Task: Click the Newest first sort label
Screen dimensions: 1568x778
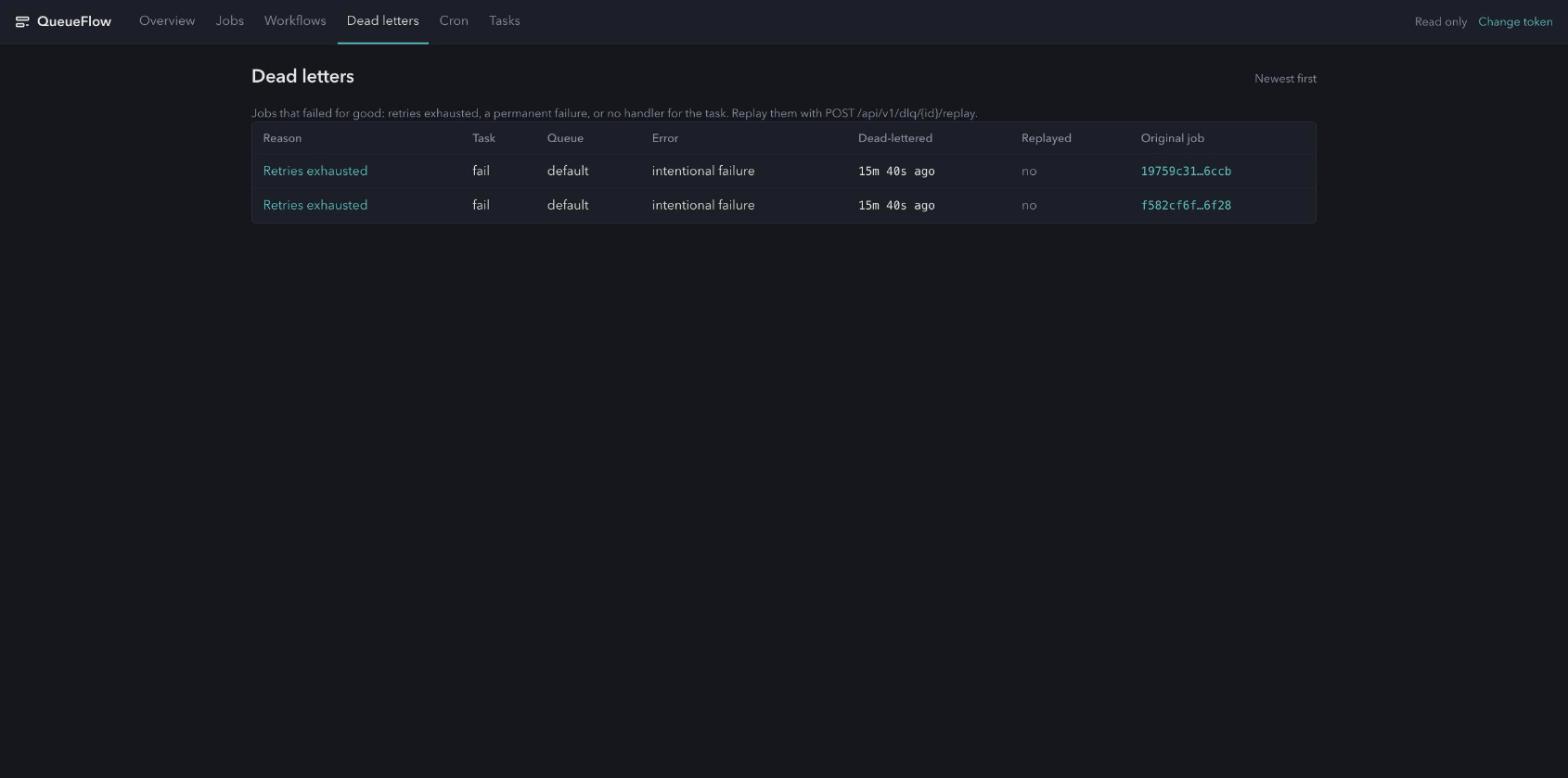Action: point(1285,79)
